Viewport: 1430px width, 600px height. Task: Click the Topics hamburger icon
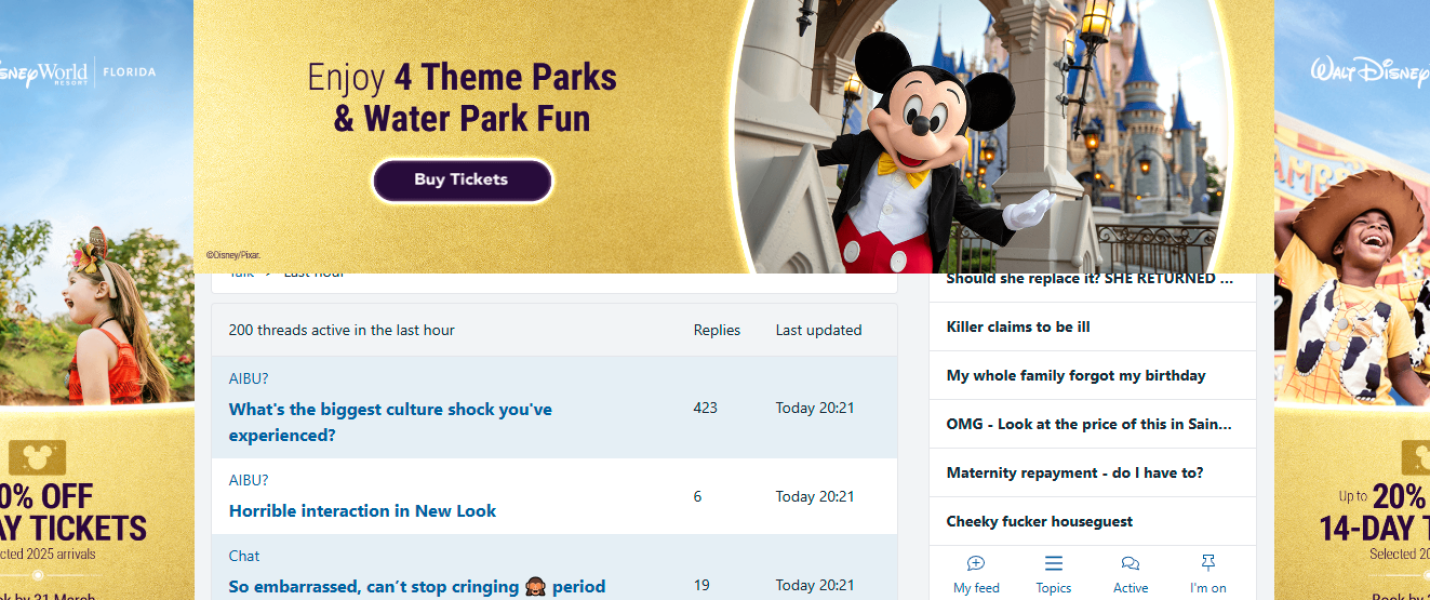(x=1053, y=564)
